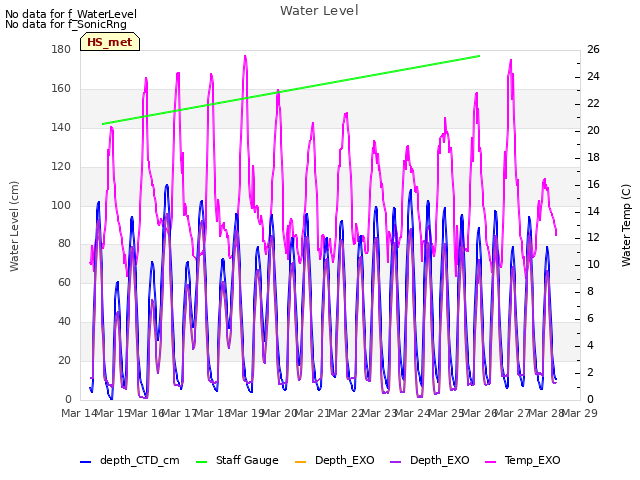Click 'No data for f_SonicRng' message
The image size is (640, 480).
[x=66, y=24]
